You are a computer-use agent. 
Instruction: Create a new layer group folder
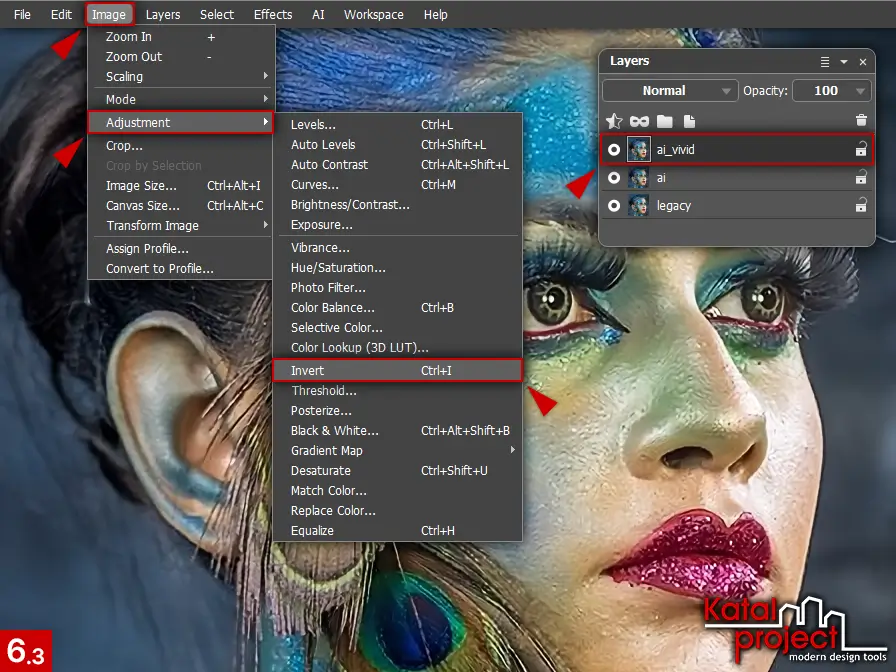pyautogui.click(x=664, y=121)
